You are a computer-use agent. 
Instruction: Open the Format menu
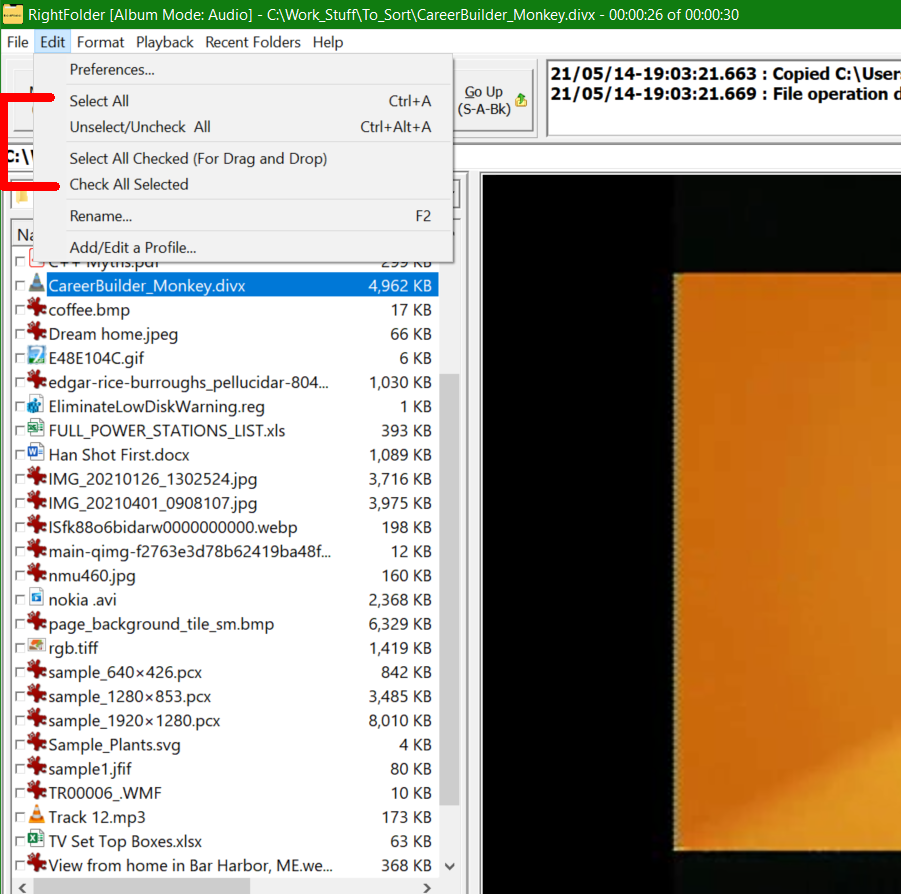pyautogui.click(x=100, y=43)
